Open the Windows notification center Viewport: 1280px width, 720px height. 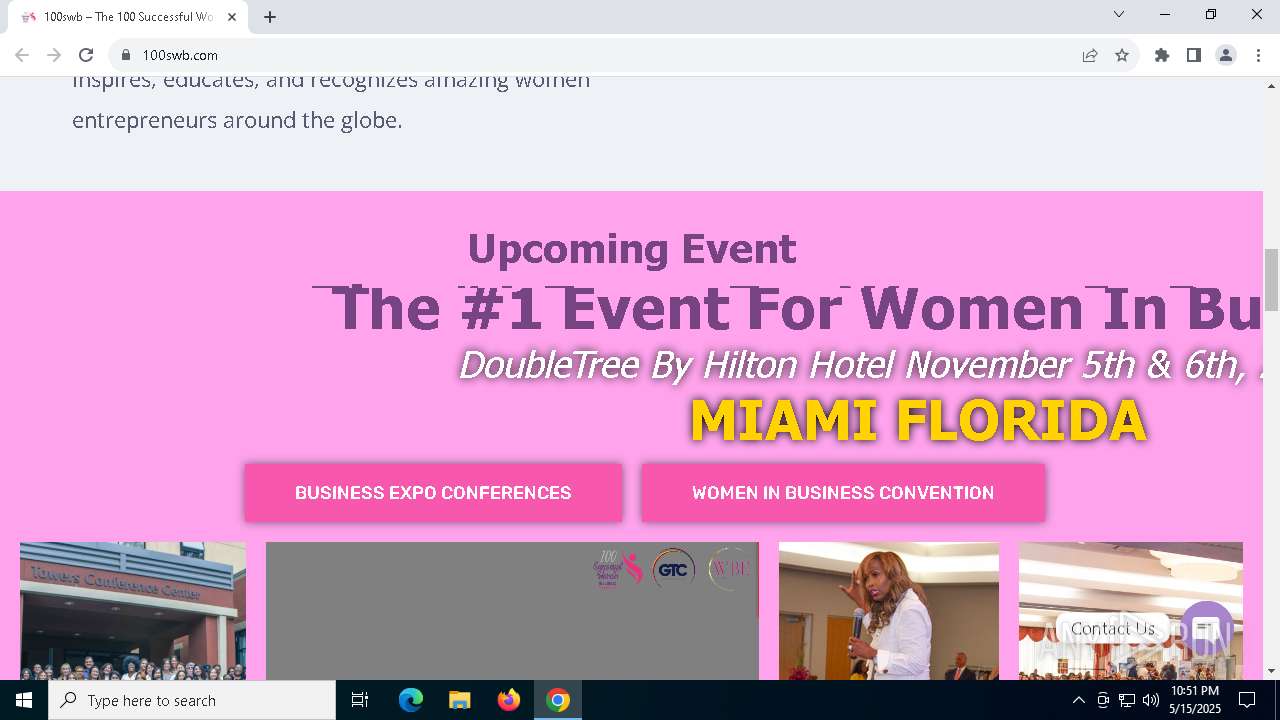pyautogui.click(x=1247, y=700)
